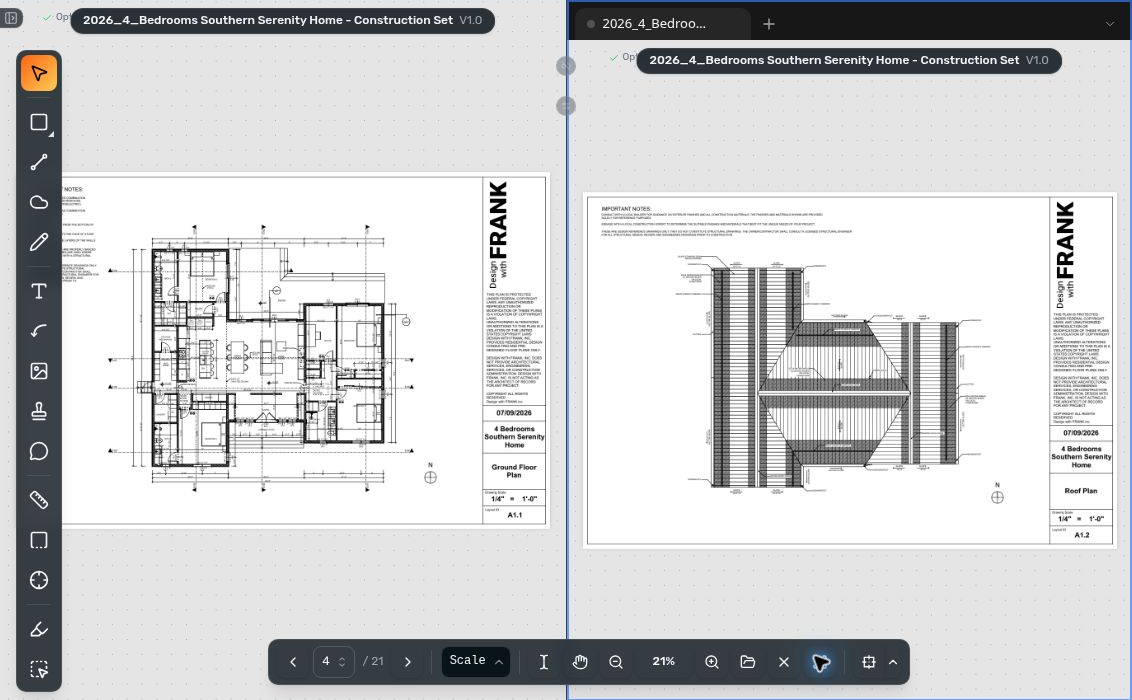Select the text cursor tool
The height and width of the screenshot is (700, 1132).
[x=544, y=662]
